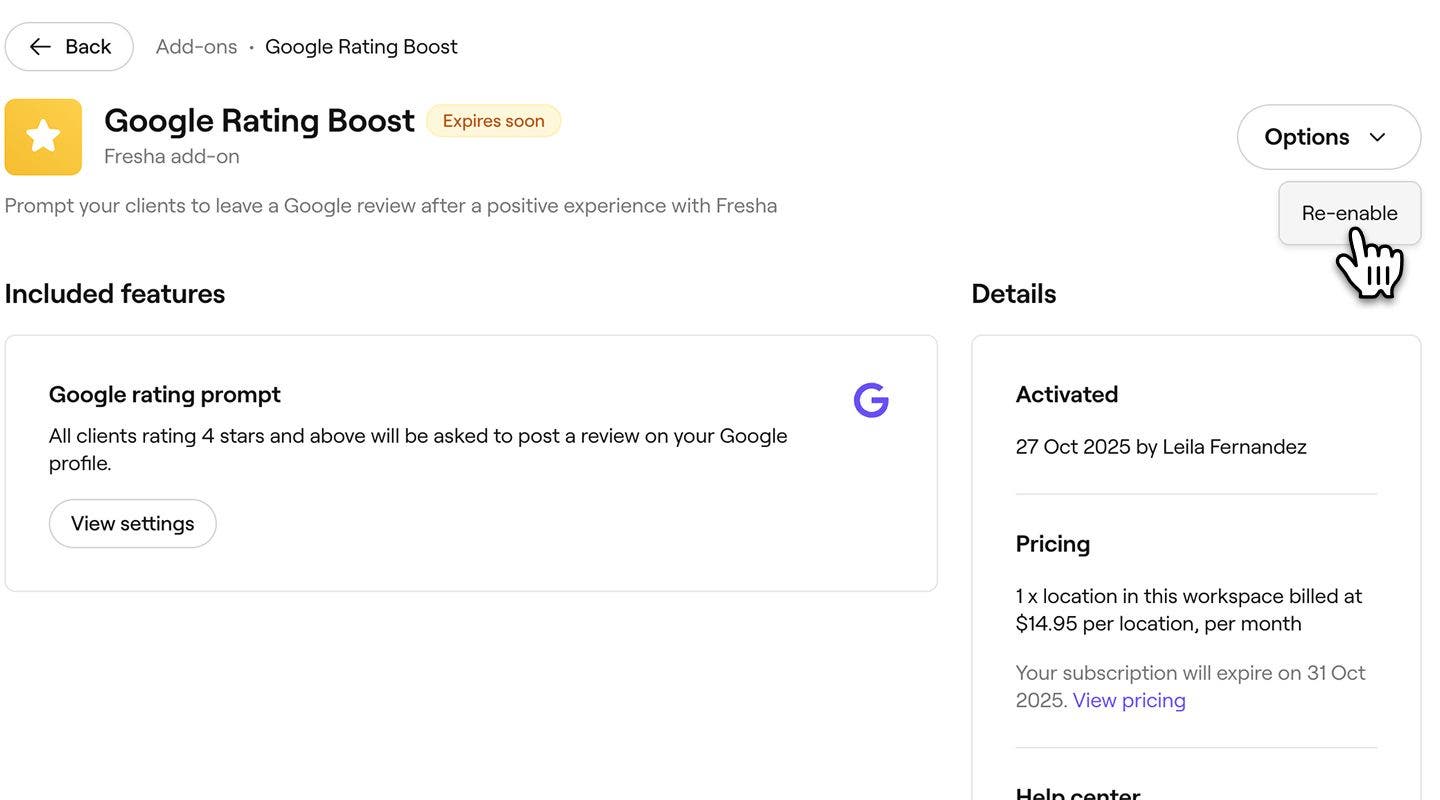
Task: Open the Options dropdown button
Action: 1327,137
